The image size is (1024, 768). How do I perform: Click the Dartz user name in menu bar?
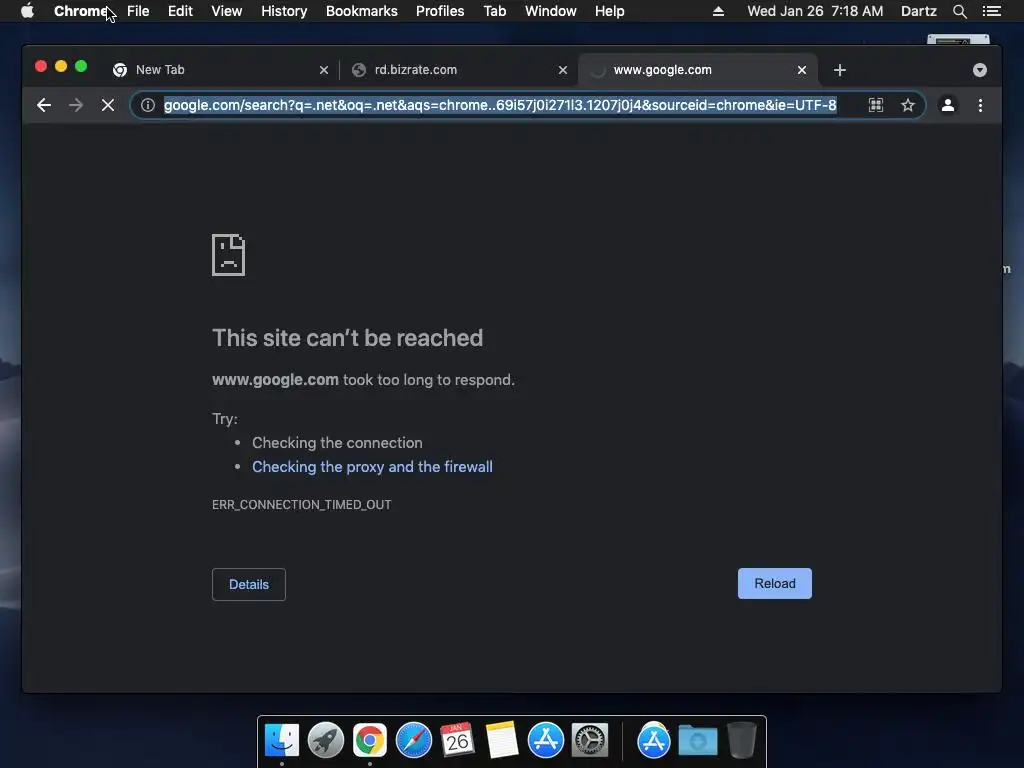point(919,11)
